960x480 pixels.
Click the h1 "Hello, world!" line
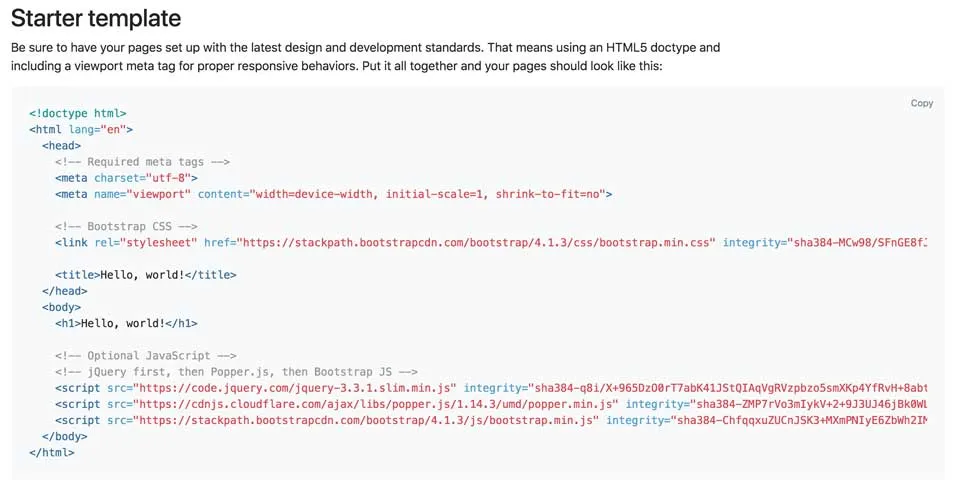(x=126, y=323)
